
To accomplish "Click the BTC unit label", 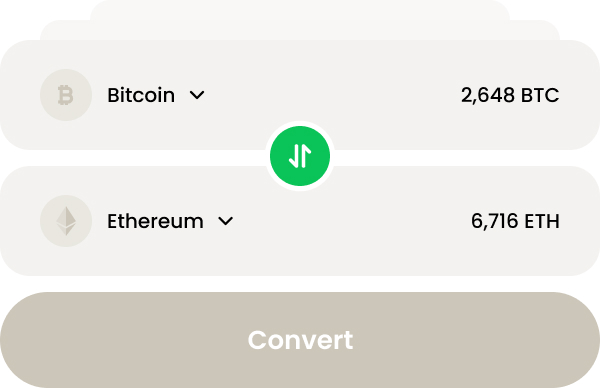I will [540, 95].
